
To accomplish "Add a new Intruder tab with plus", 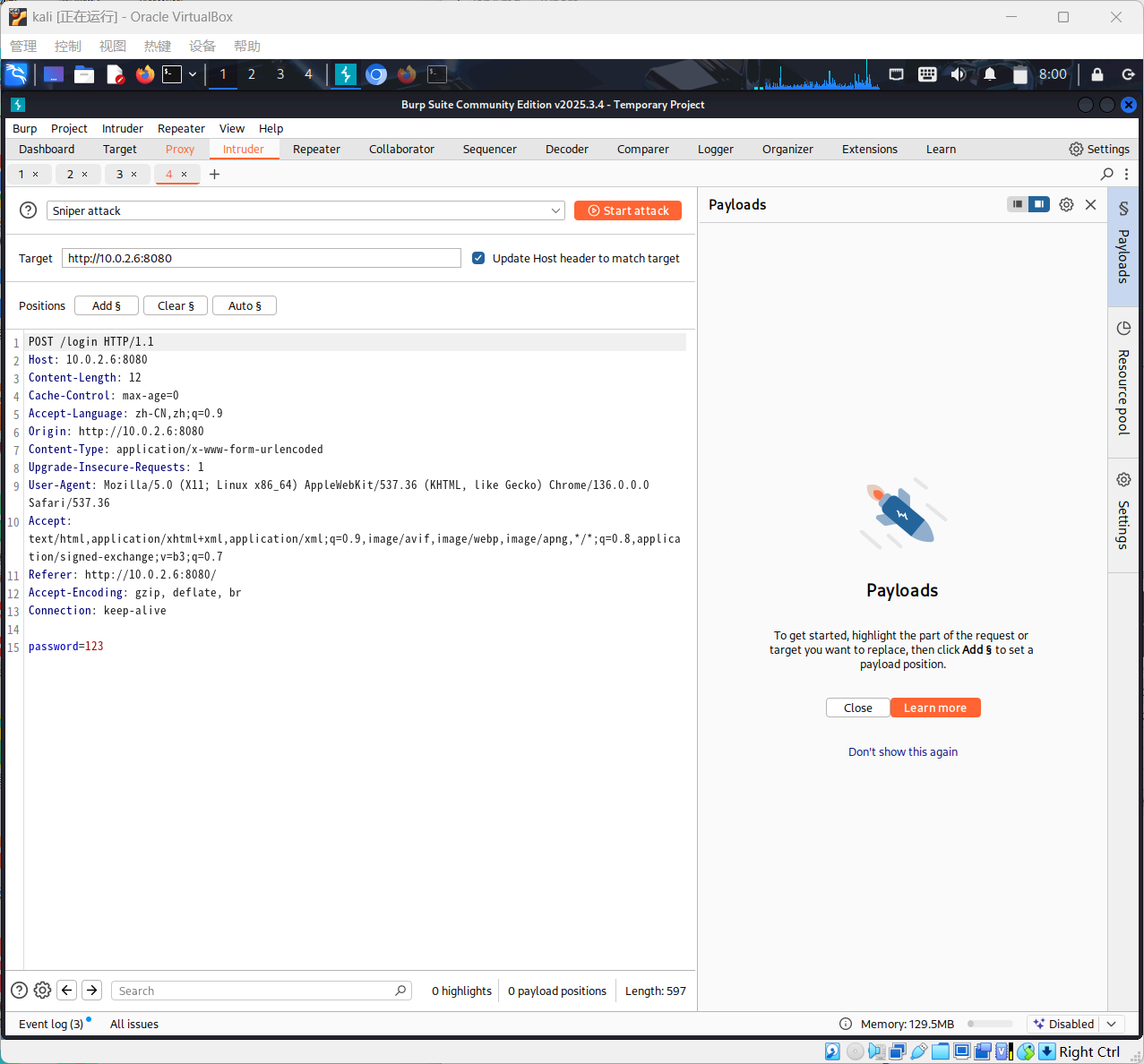I will click(215, 174).
